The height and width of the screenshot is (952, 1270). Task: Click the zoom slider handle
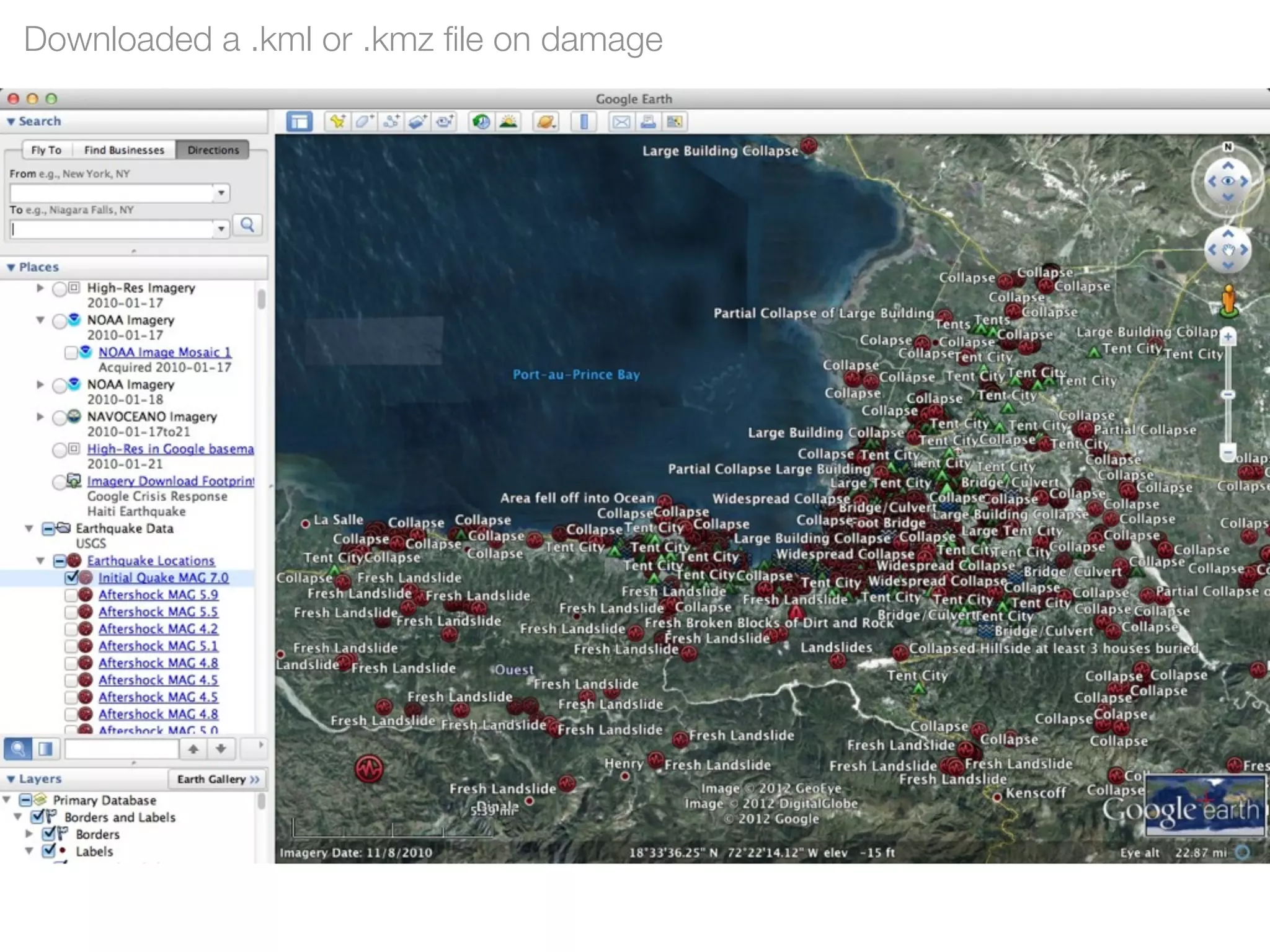[x=1228, y=394]
